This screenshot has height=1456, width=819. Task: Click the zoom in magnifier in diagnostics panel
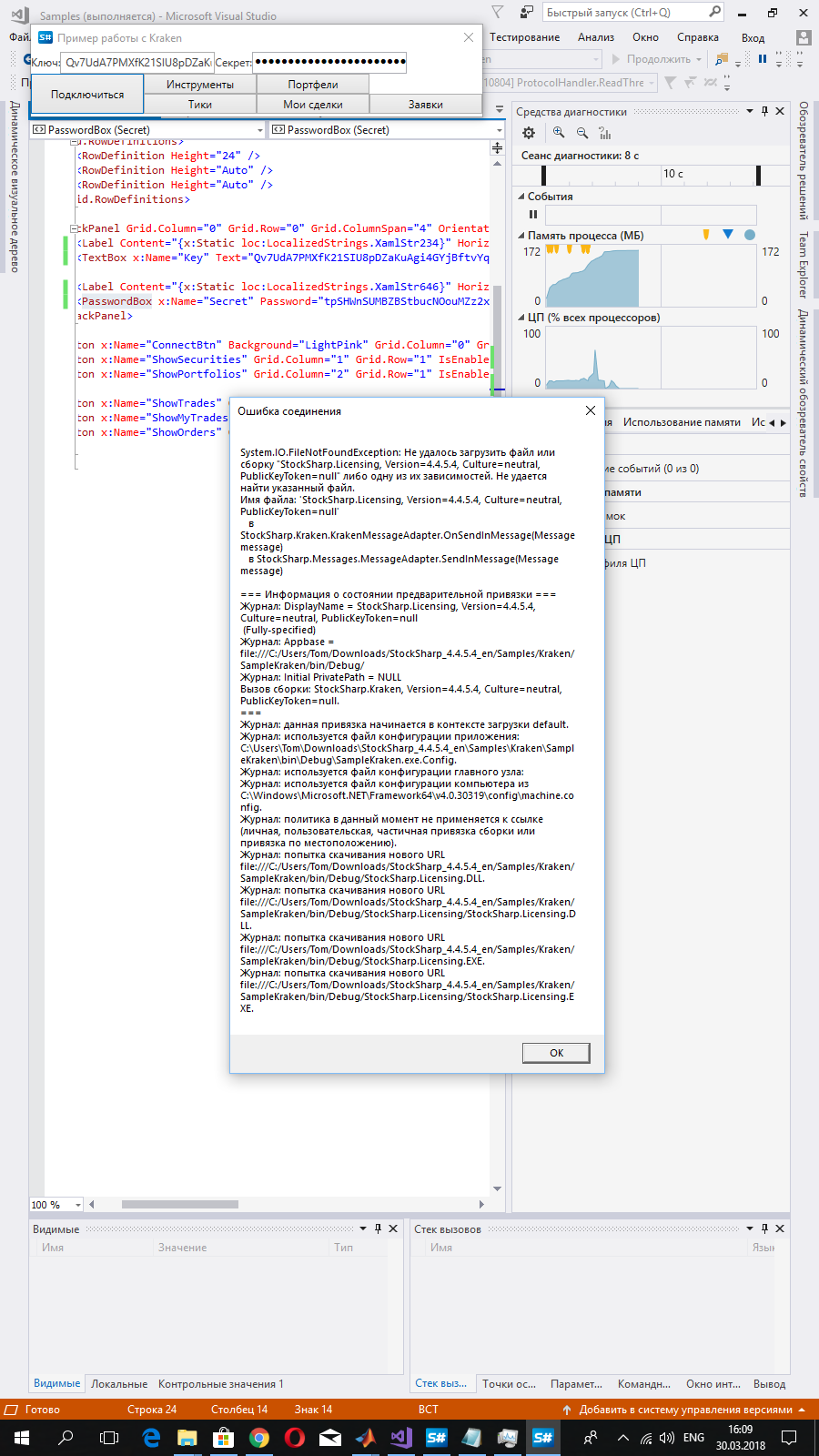tap(559, 133)
